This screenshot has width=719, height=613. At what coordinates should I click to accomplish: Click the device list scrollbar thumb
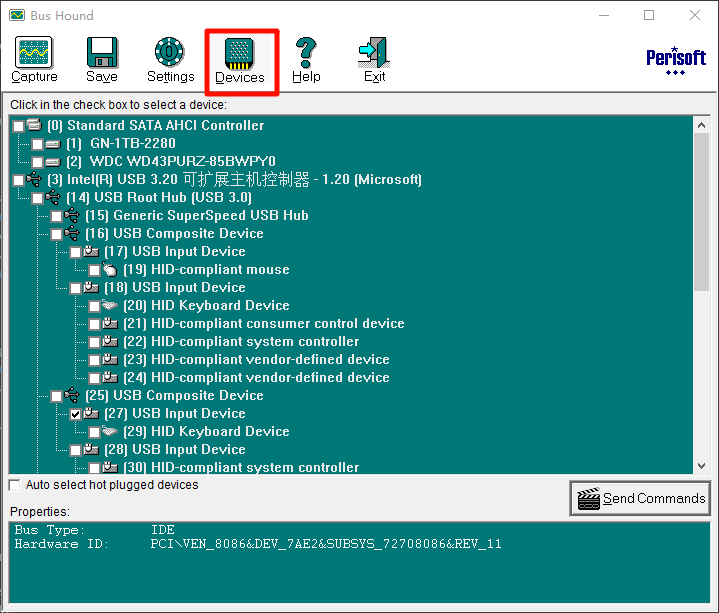701,212
